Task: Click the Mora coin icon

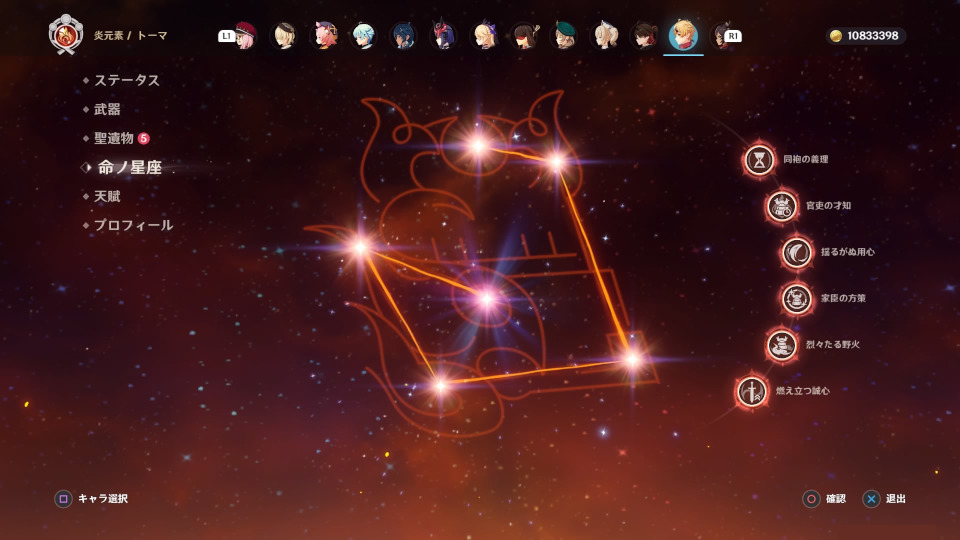Action: (836, 36)
